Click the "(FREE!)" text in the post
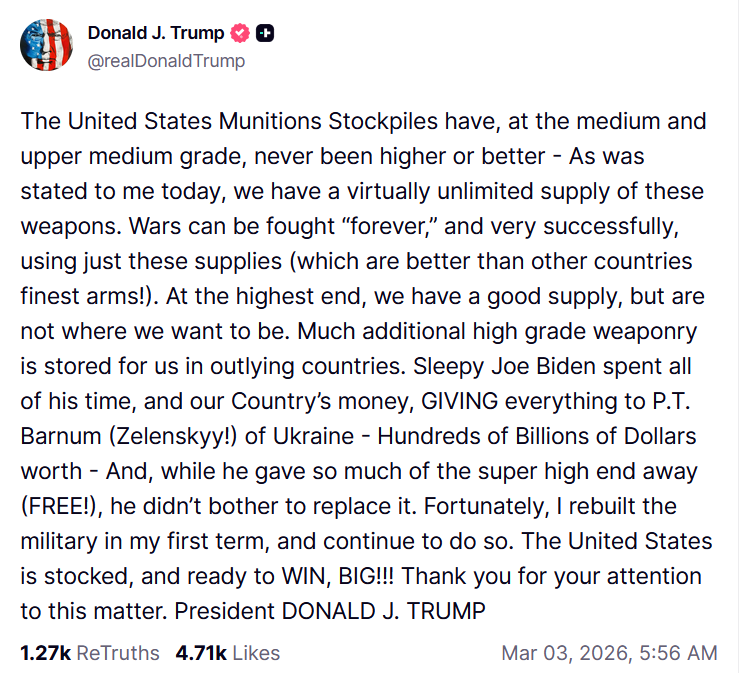Viewport: 740px width, 673px height. coord(63,507)
